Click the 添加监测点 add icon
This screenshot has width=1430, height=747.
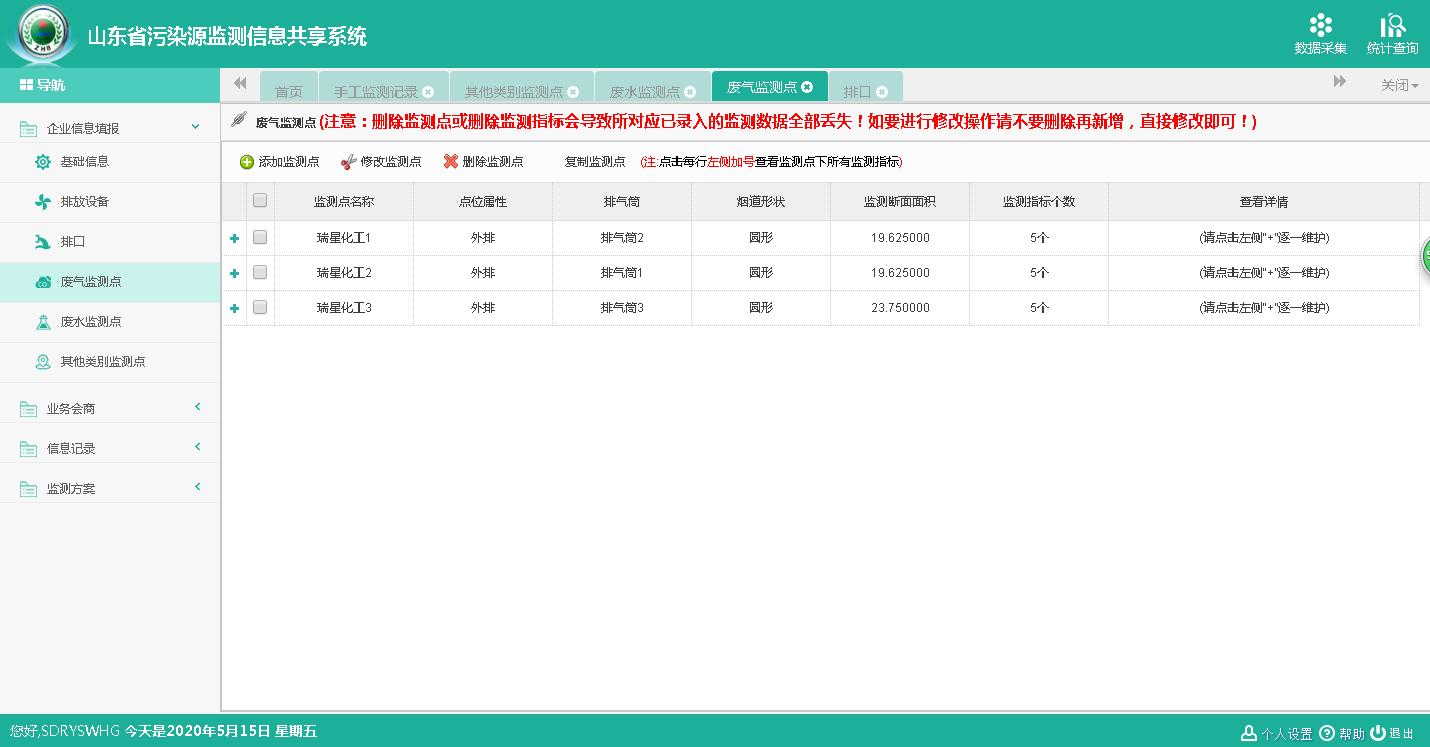pos(247,162)
